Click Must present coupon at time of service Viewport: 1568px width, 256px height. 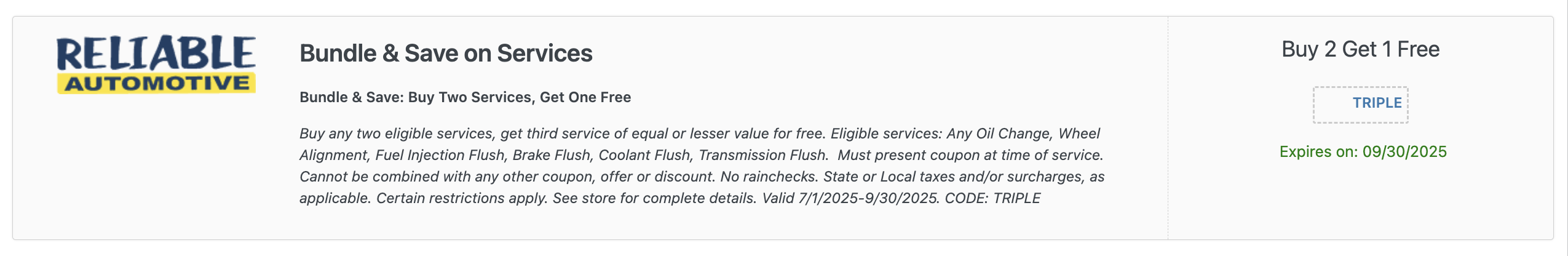970,155
